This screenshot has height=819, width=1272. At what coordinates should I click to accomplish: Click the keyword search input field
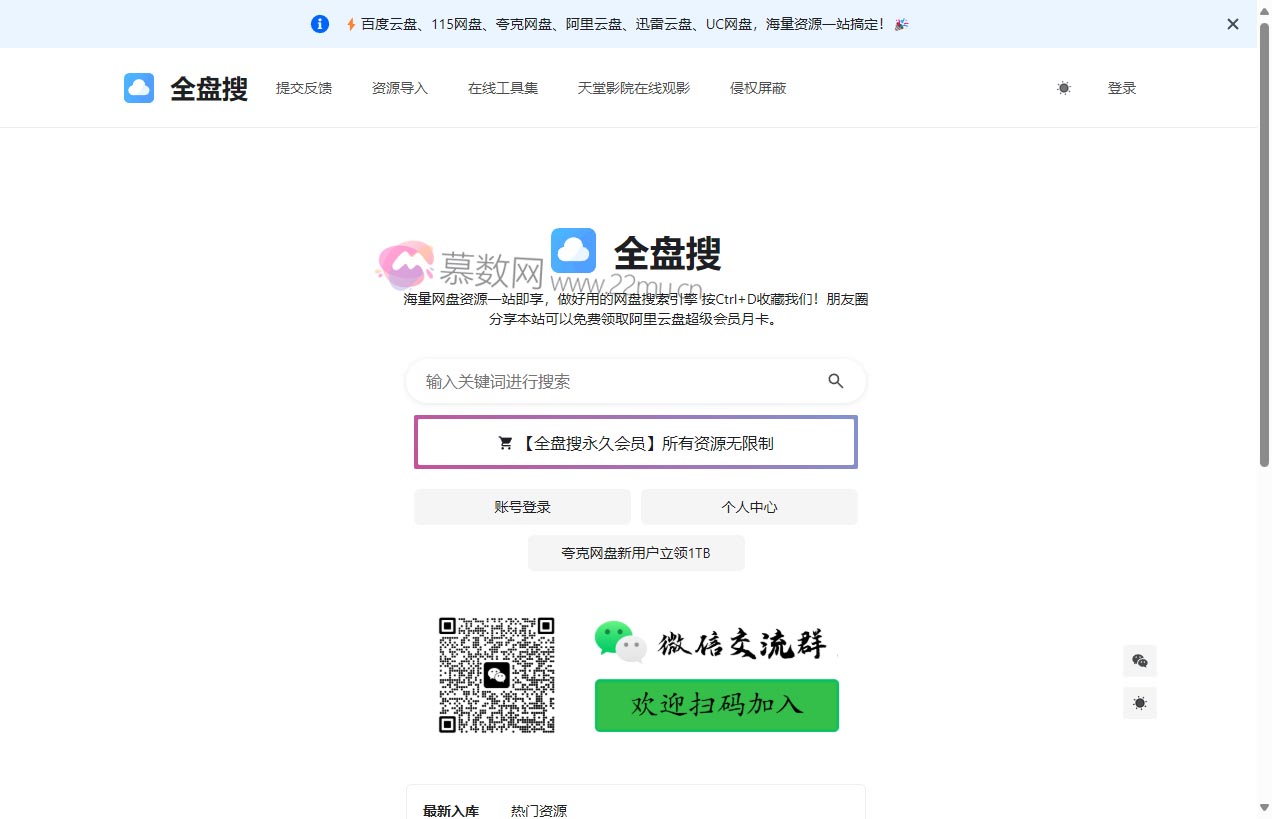coord(600,381)
